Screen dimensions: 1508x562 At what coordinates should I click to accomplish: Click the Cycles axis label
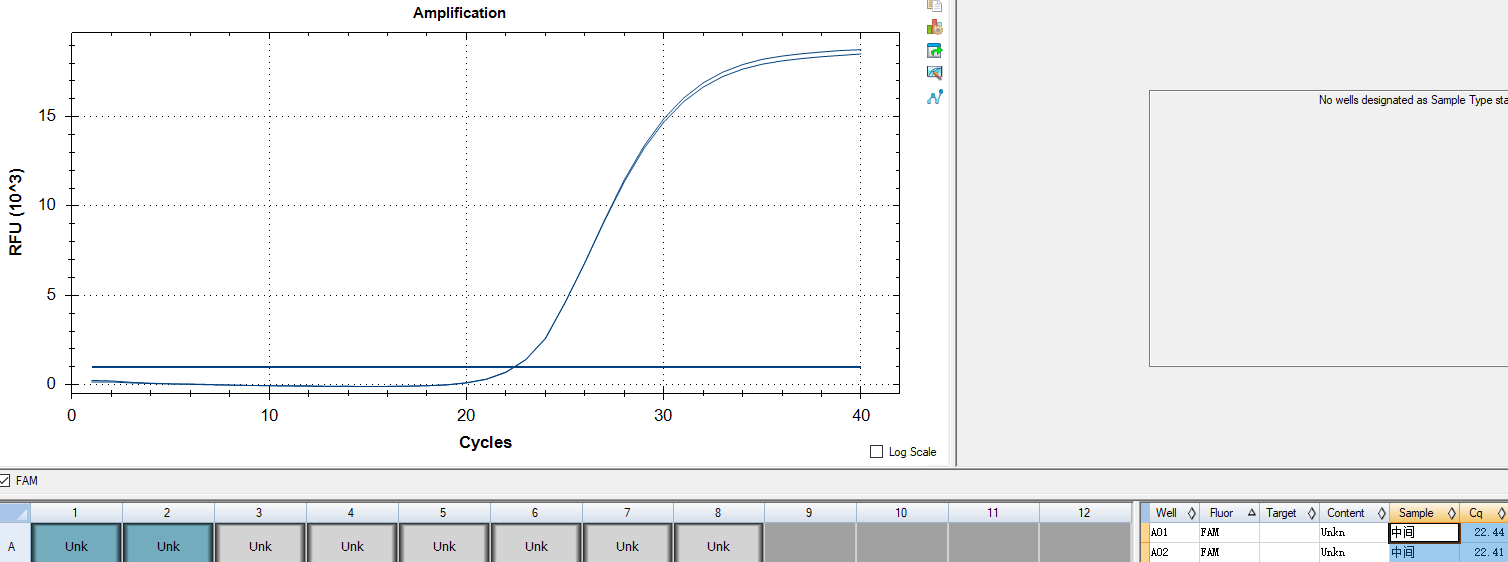pos(485,442)
